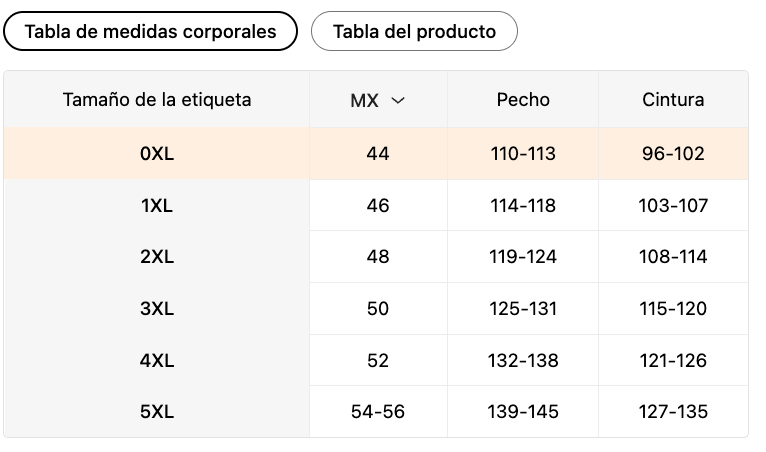Click the Cintura column header
The width and height of the screenshot is (766, 452).
(x=673, y=100)
